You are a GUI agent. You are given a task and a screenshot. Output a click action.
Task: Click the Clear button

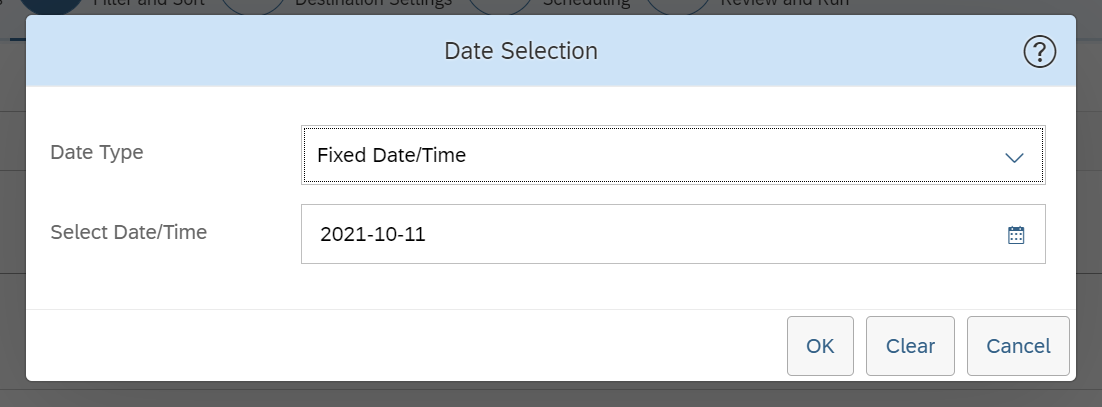pyautogui.click(x=910, y=346)
